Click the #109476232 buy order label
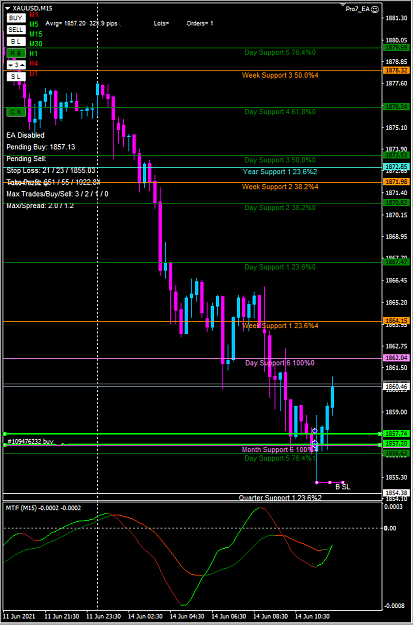 [30, 442]
